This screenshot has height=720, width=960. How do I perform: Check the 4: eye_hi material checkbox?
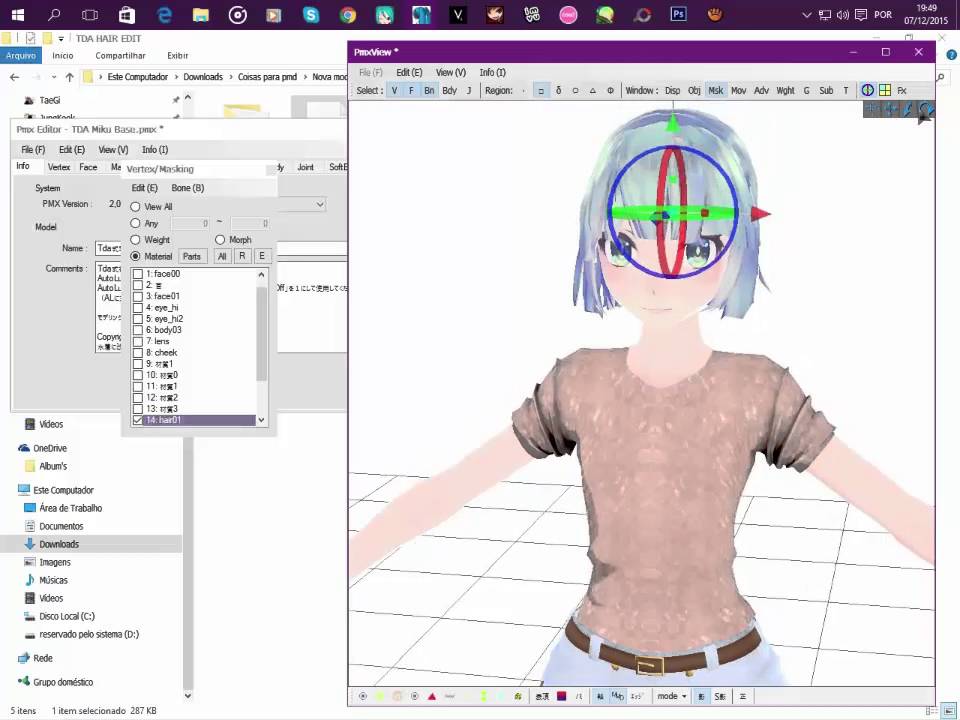click(x=138, y=308)
